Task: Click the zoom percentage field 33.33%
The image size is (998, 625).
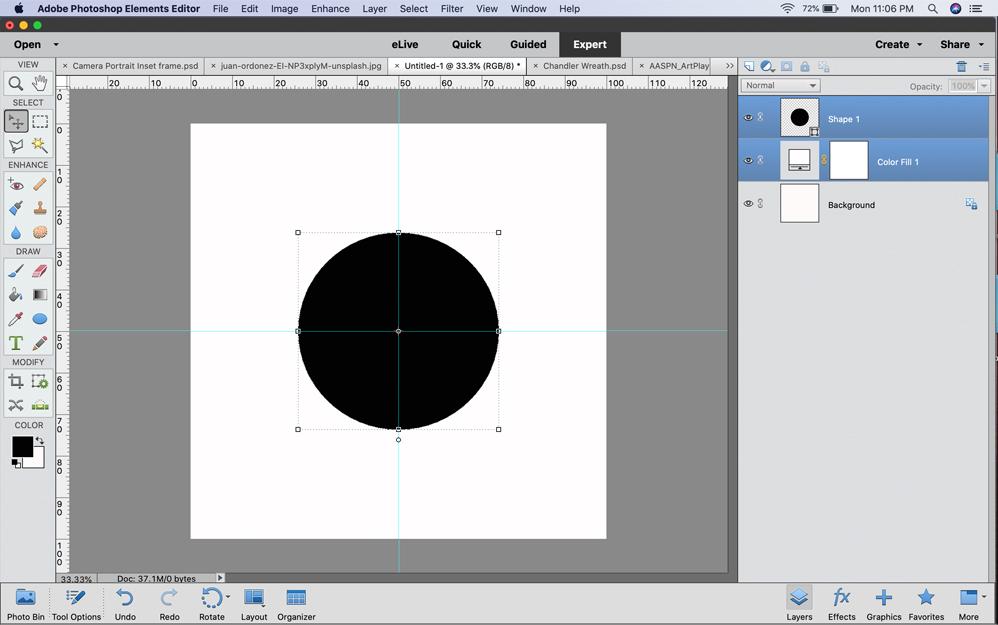Action: (x=76, y=579)
